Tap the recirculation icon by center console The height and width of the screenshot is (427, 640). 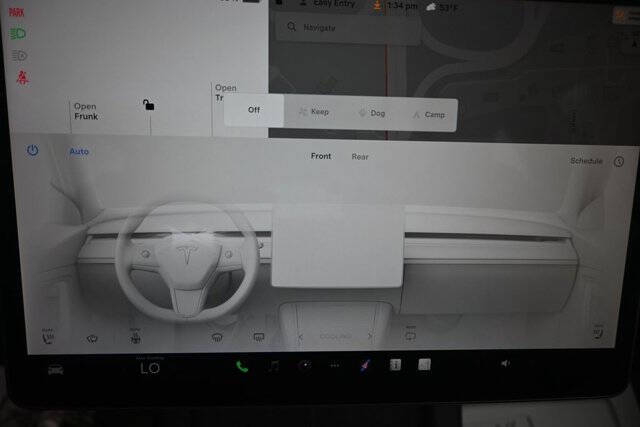410,335
